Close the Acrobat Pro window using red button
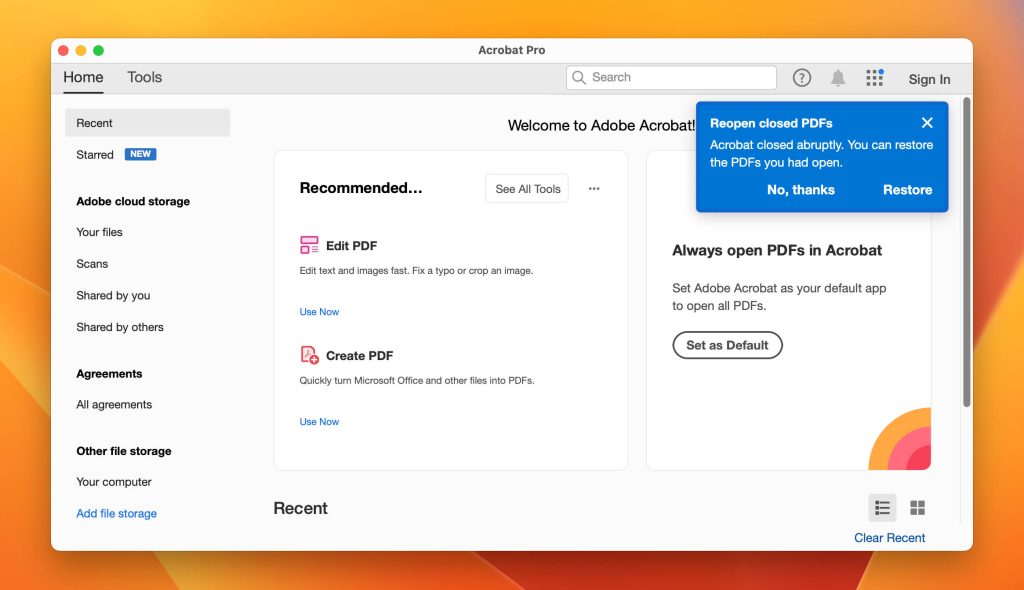Image resolution: width=1024 pixels, height=590 pixels. tap(63, 50)
